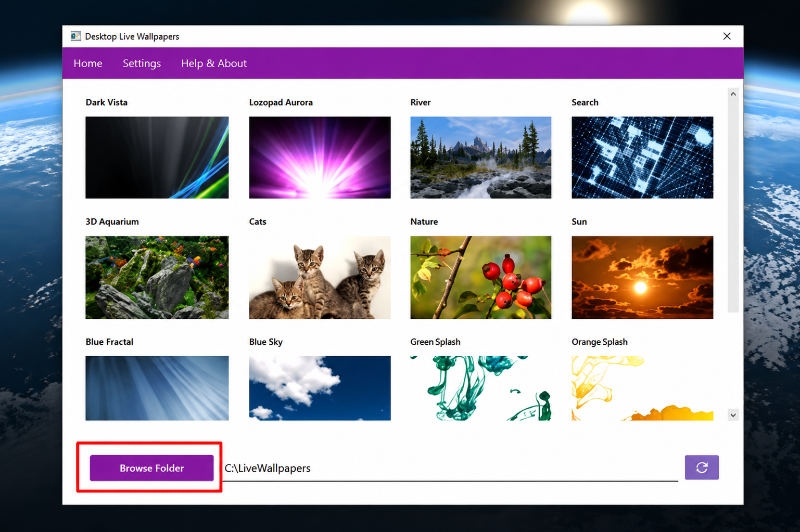Click the "3D Aquarium" label
The width and height of the screenshot is (800, 532).
112,221
